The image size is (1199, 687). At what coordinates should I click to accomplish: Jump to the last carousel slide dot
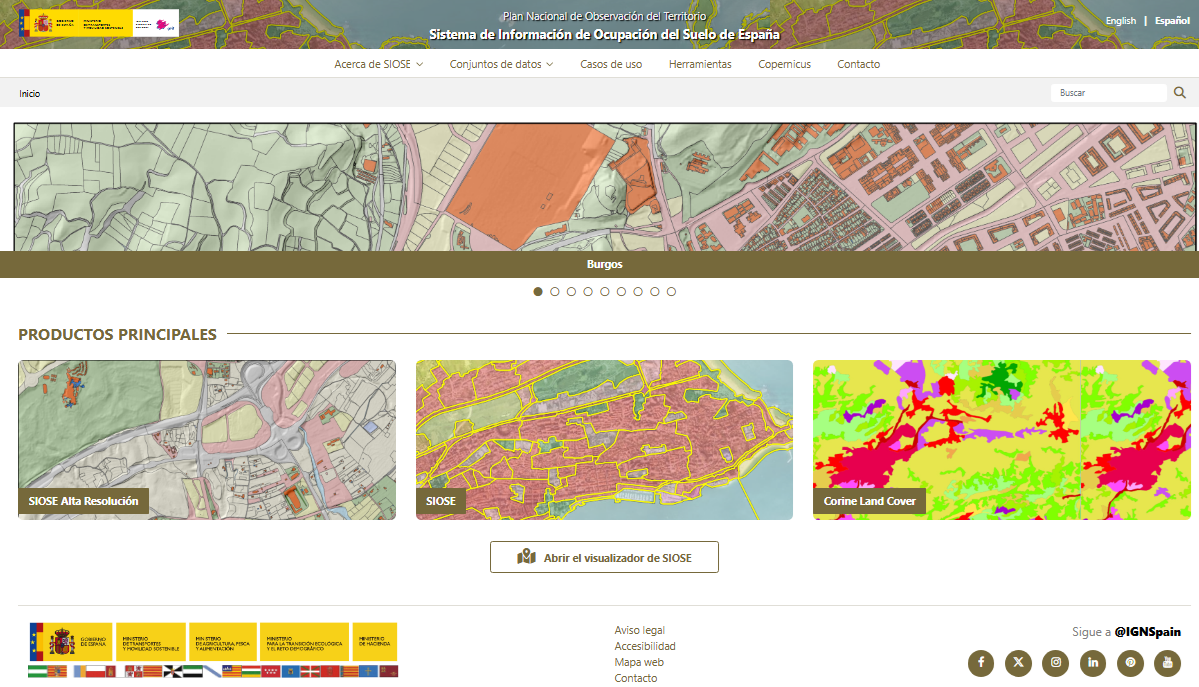point(671,292)
